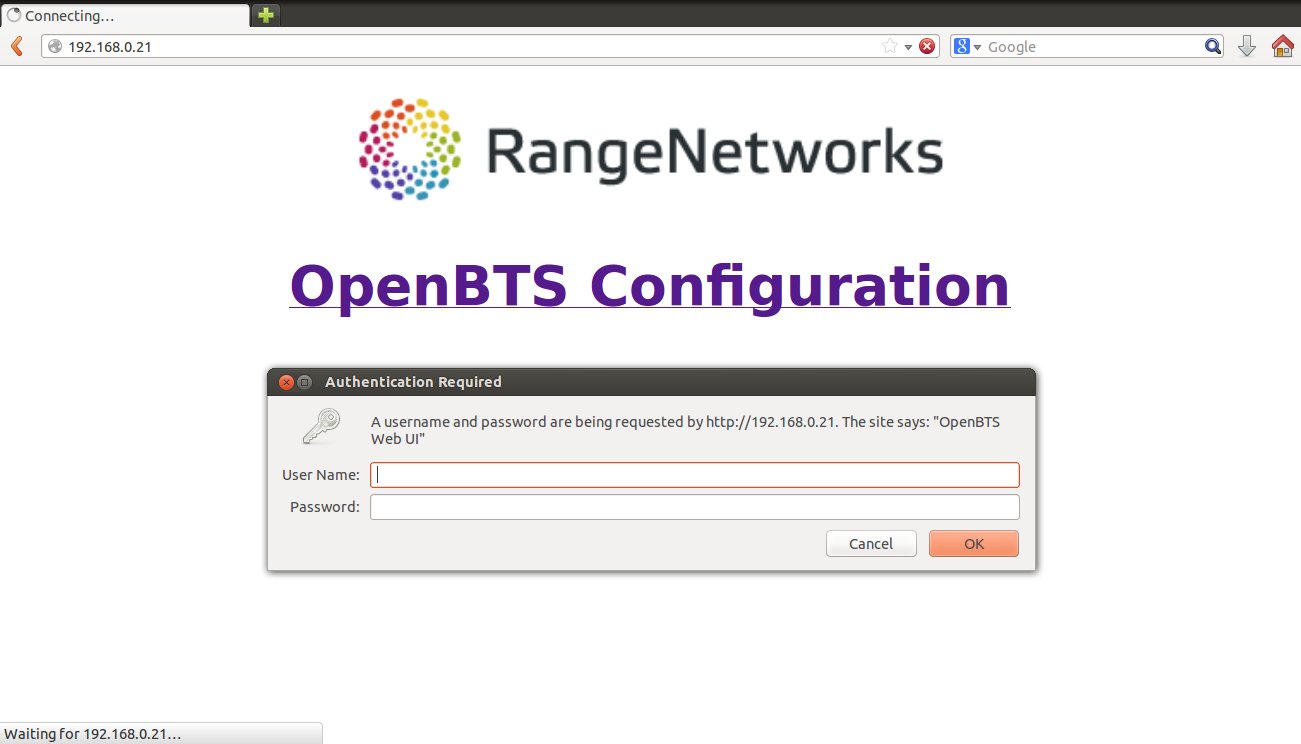The height and width of the screenshot is (744, 1301).
Task: Click the Cancel button
Action: point(871,543)
